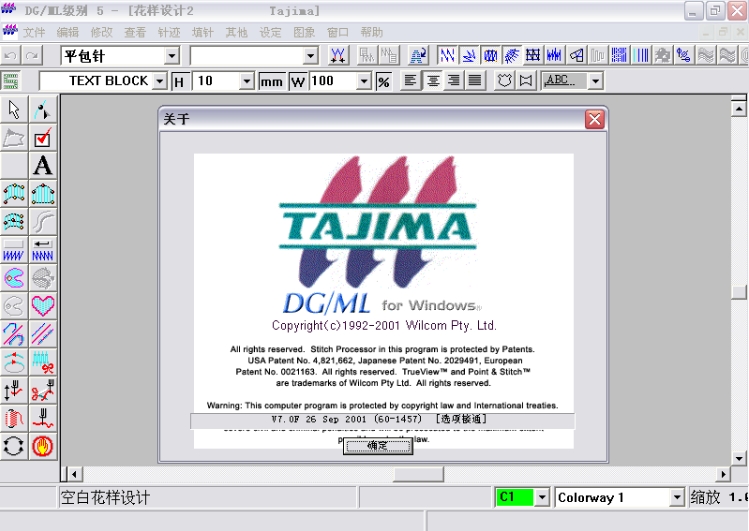Select the lettering A tool
749x531 pixels.
[43, 166]
